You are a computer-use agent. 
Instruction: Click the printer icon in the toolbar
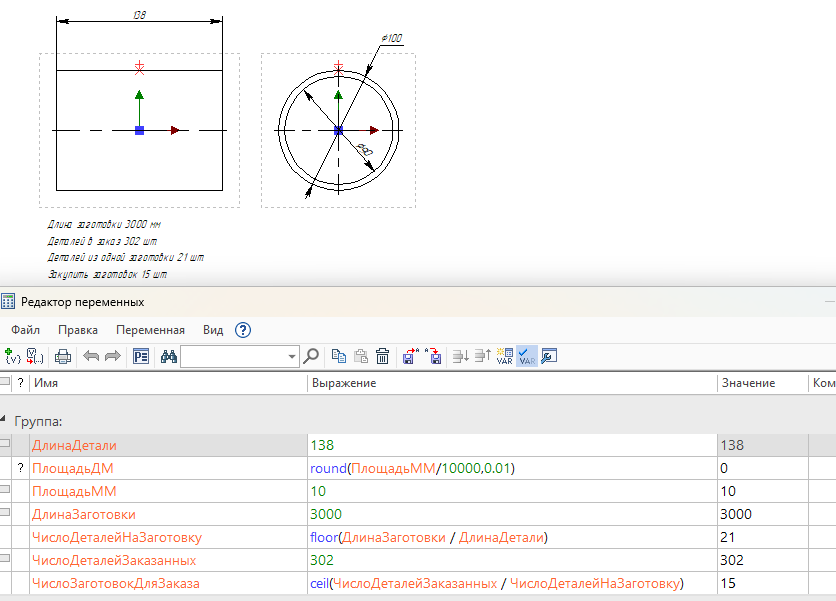63,355
